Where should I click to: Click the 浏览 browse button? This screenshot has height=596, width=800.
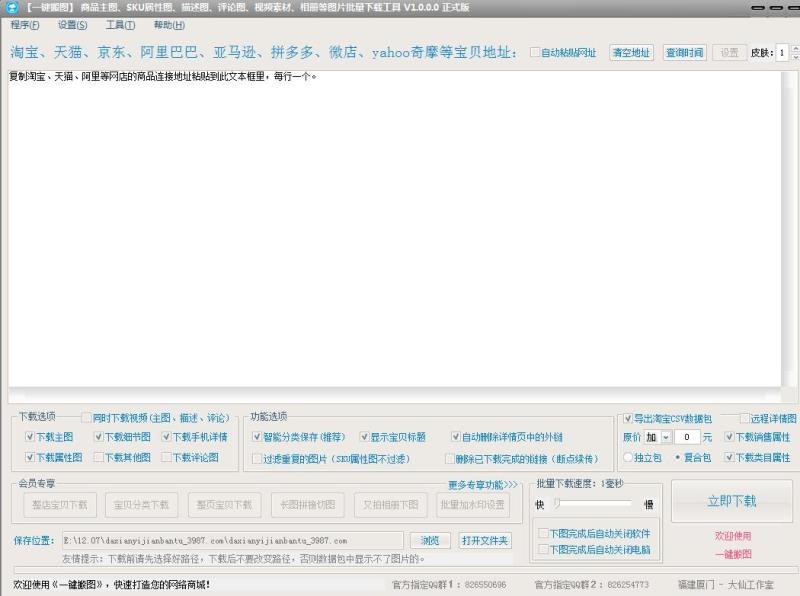(x=429, y=541)
